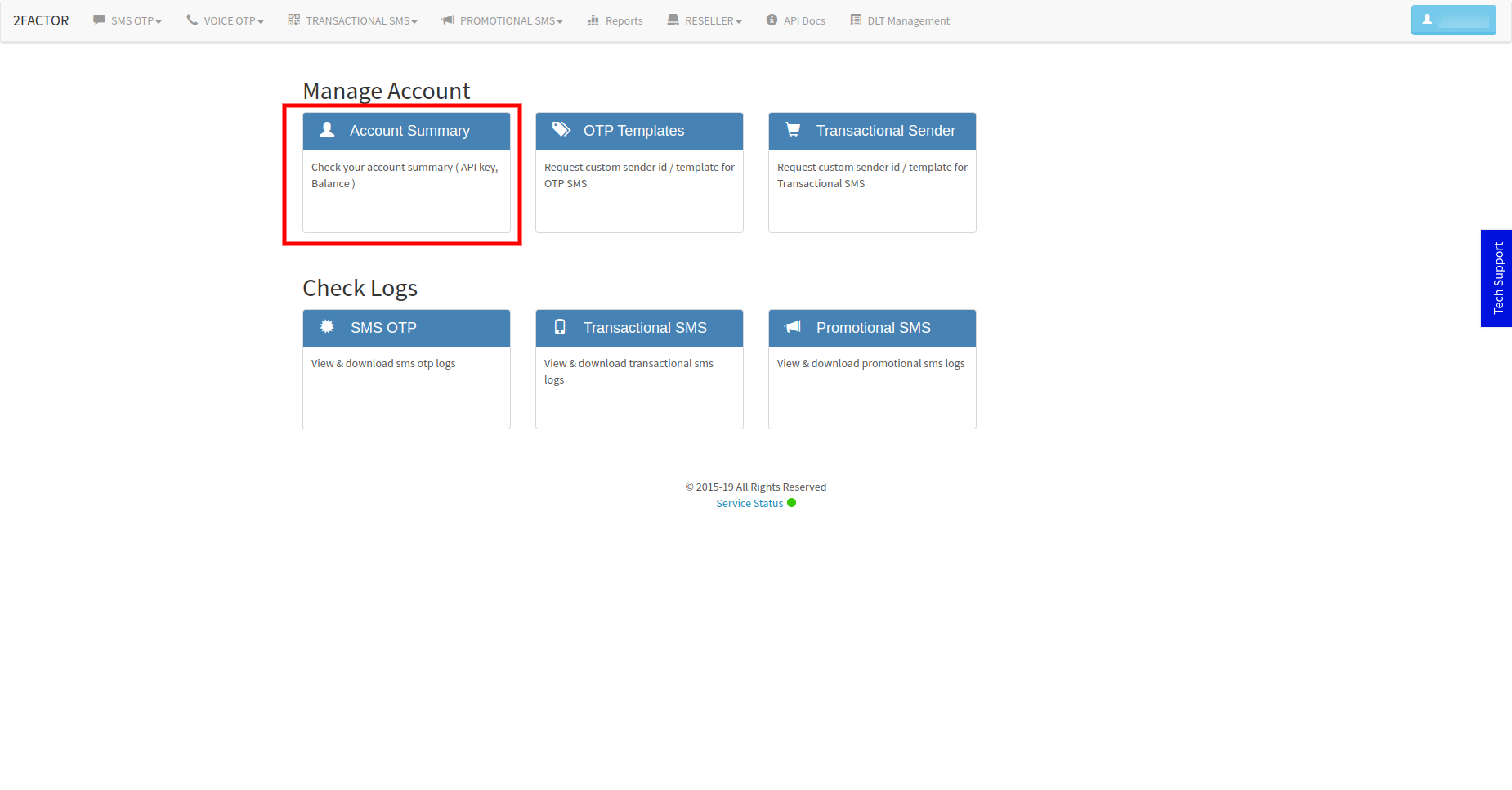Click the blue user profile button

[1453, 20]
